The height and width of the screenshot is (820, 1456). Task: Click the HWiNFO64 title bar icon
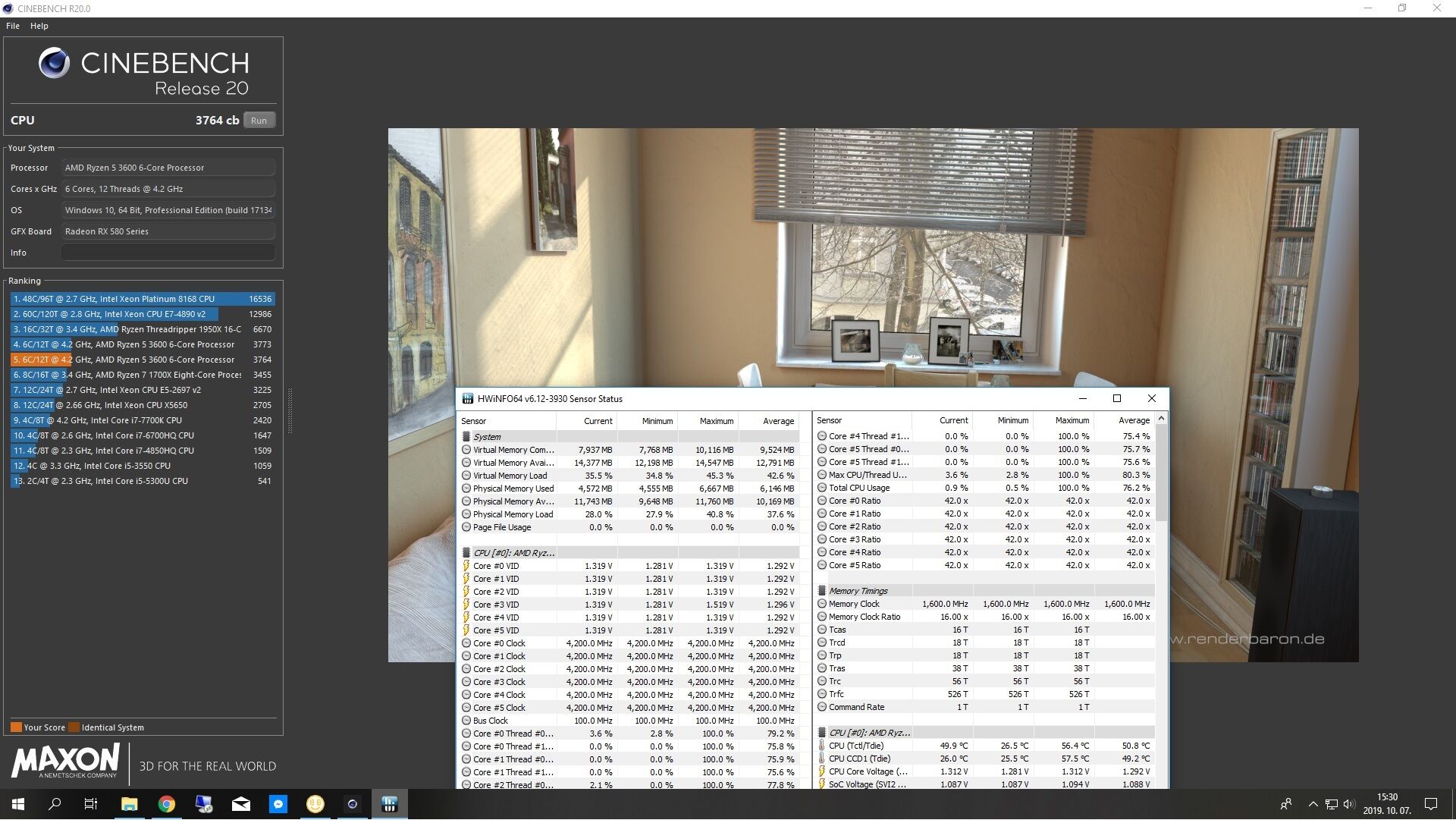(468, 399)
